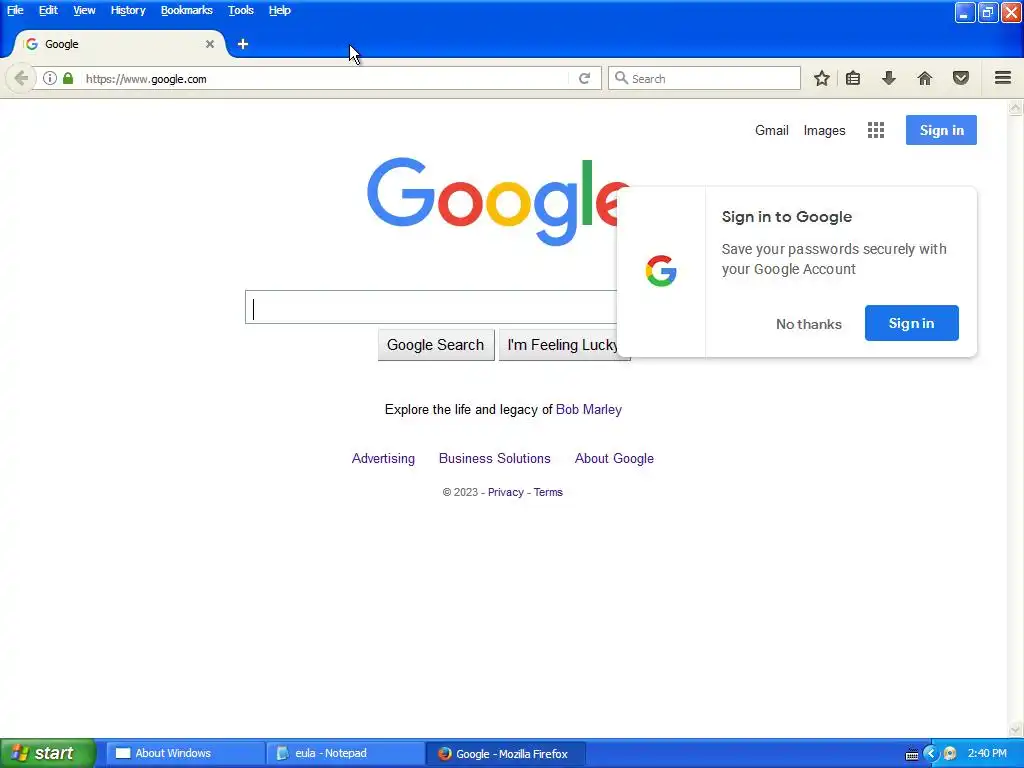Open the Tools menu
The width and height of the screenshot is (1024, 768).
click(240, 10)
